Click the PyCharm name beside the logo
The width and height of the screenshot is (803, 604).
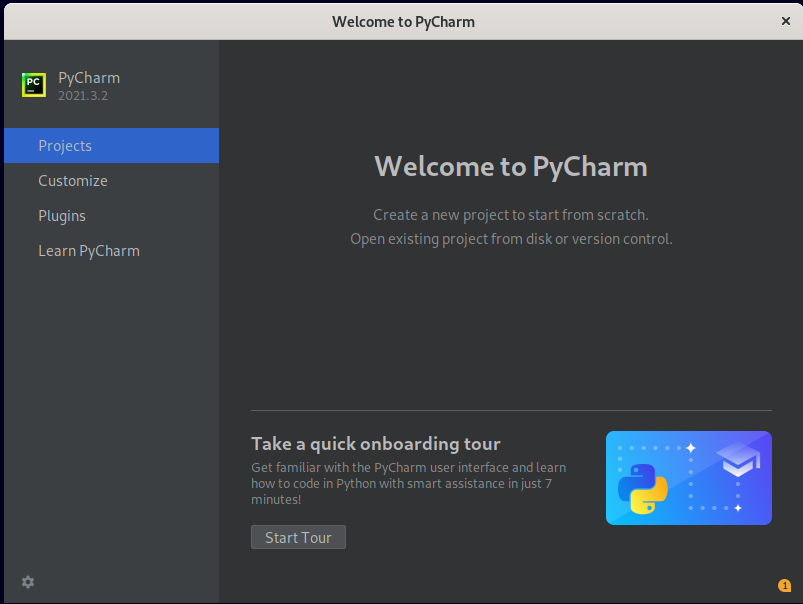coord(89,78)
